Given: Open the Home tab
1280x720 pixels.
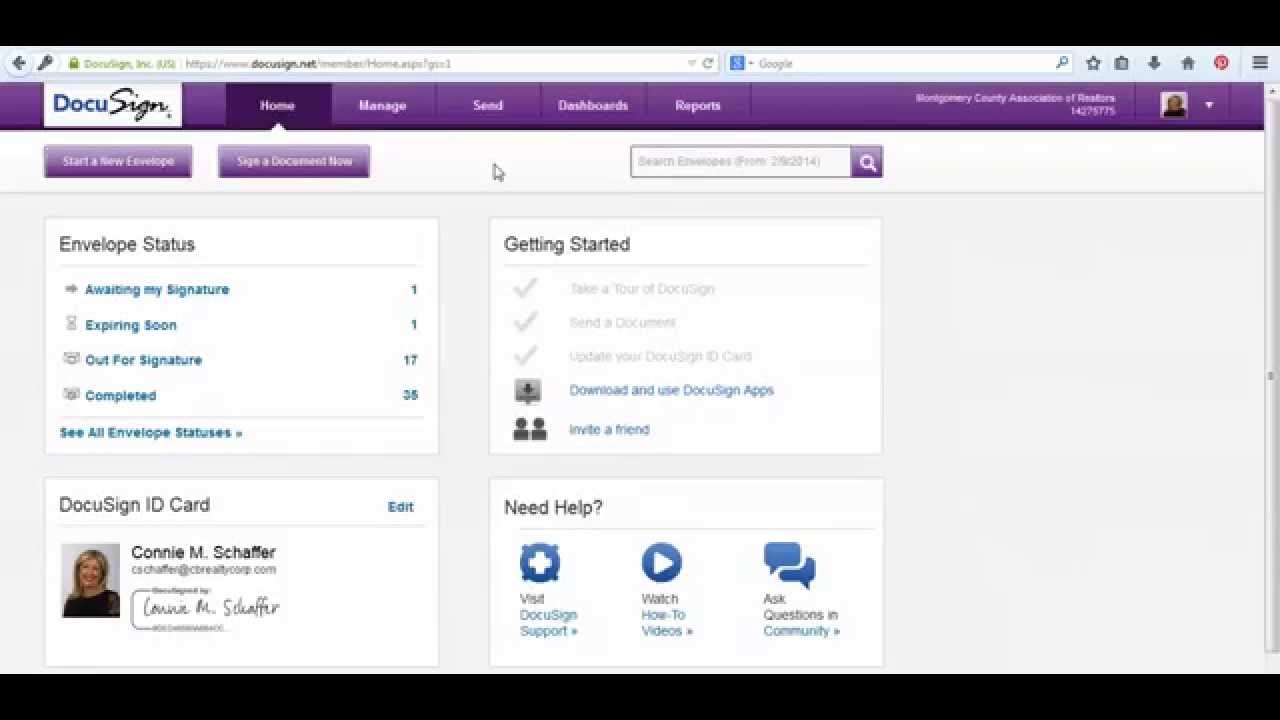Looking at the screenshot, I should point(278,105).
